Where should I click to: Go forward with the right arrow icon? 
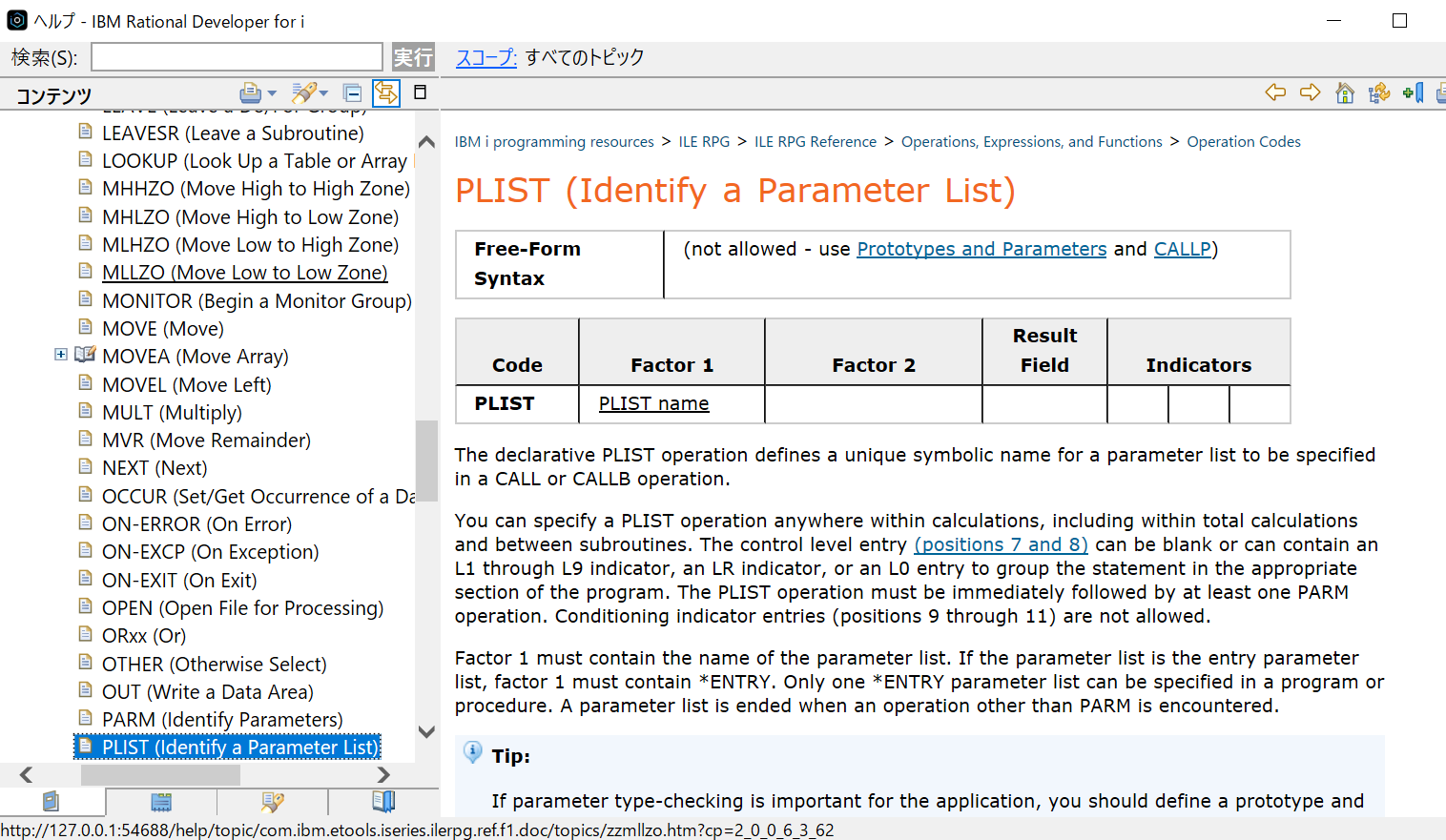tap(1311, 92)
